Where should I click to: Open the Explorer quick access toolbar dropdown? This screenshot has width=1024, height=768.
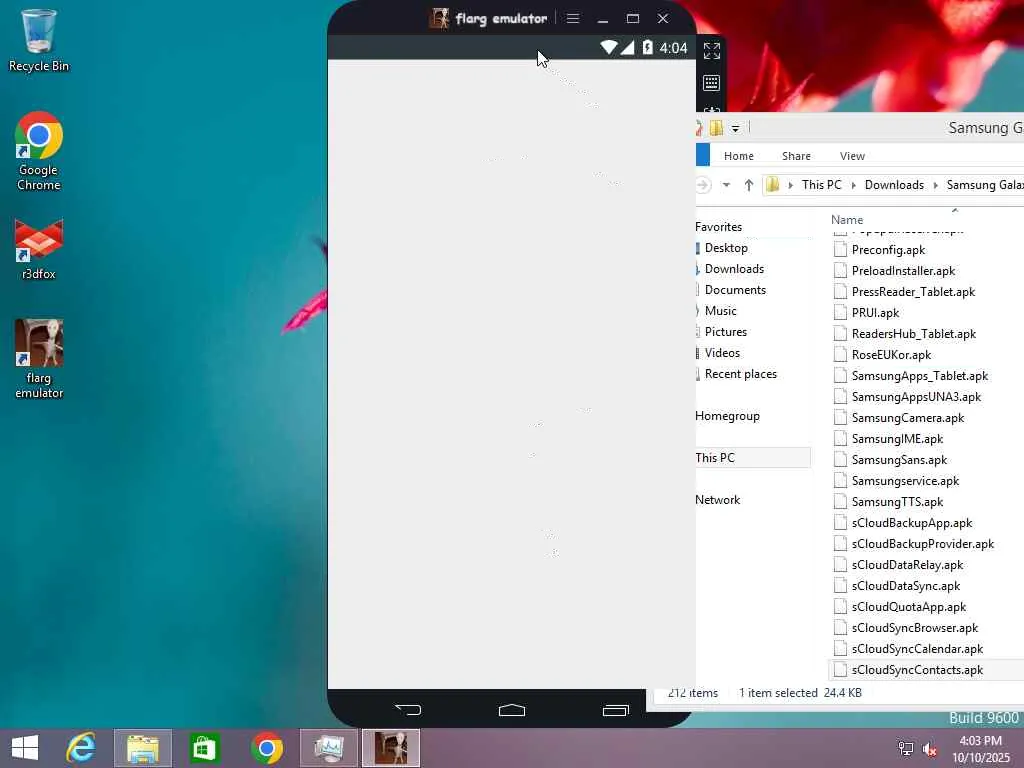[735, 129]
